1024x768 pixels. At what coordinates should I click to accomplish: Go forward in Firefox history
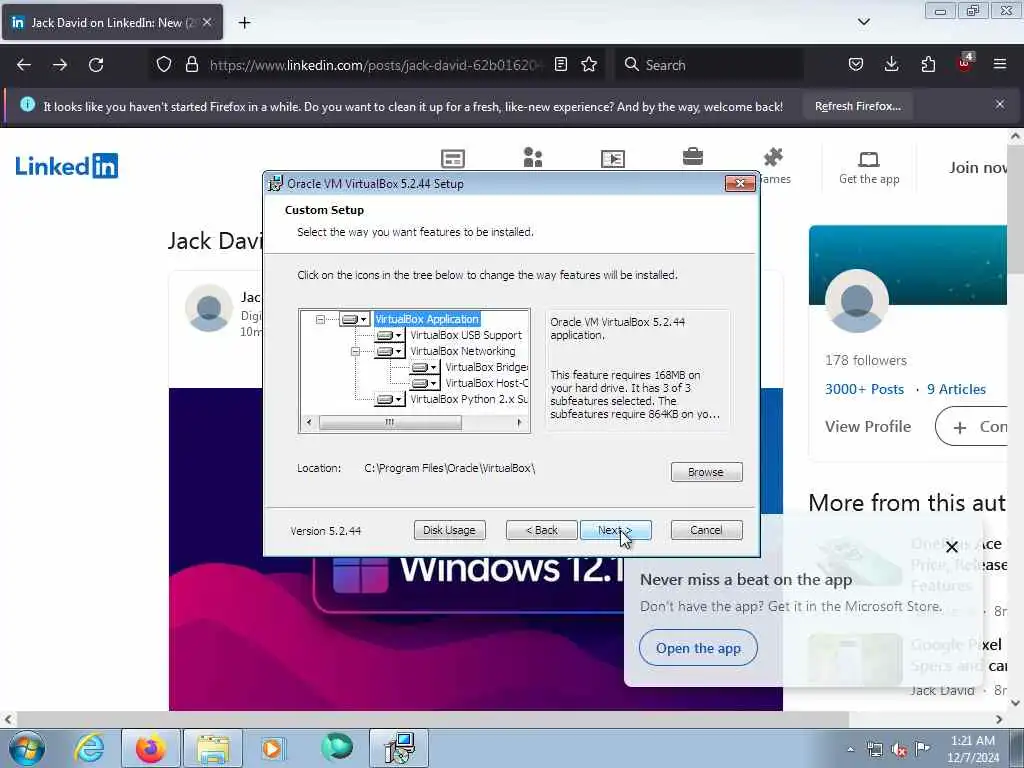pyautogui.click(x=60, y=65)
